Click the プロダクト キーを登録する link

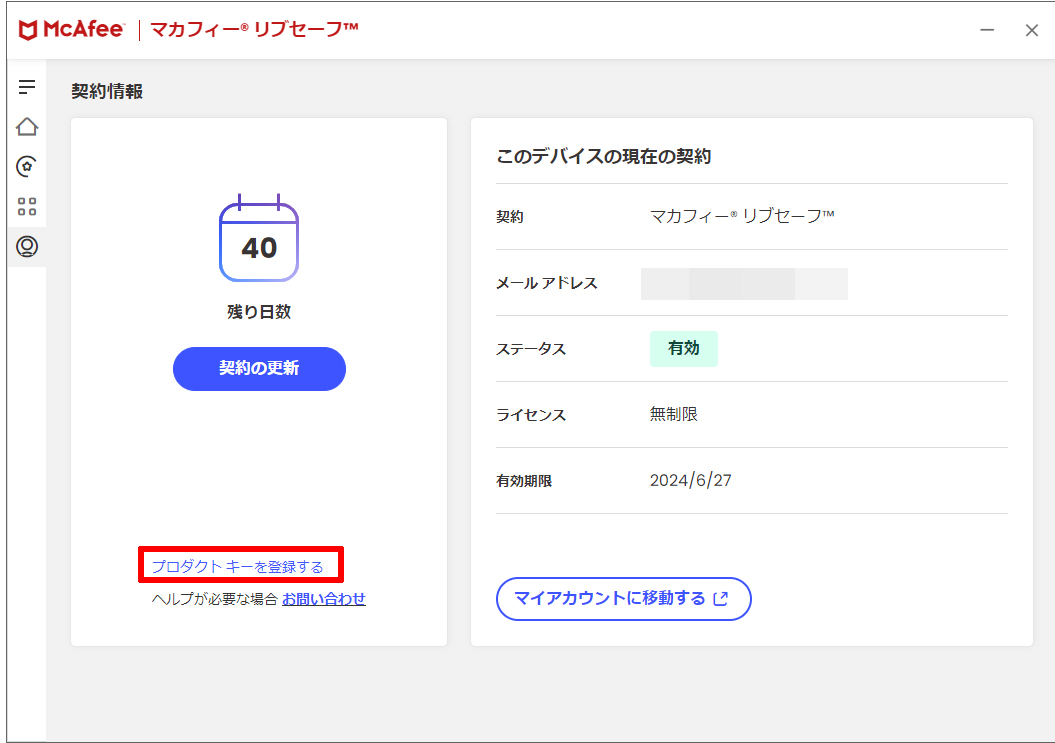[x=238, y=567]
